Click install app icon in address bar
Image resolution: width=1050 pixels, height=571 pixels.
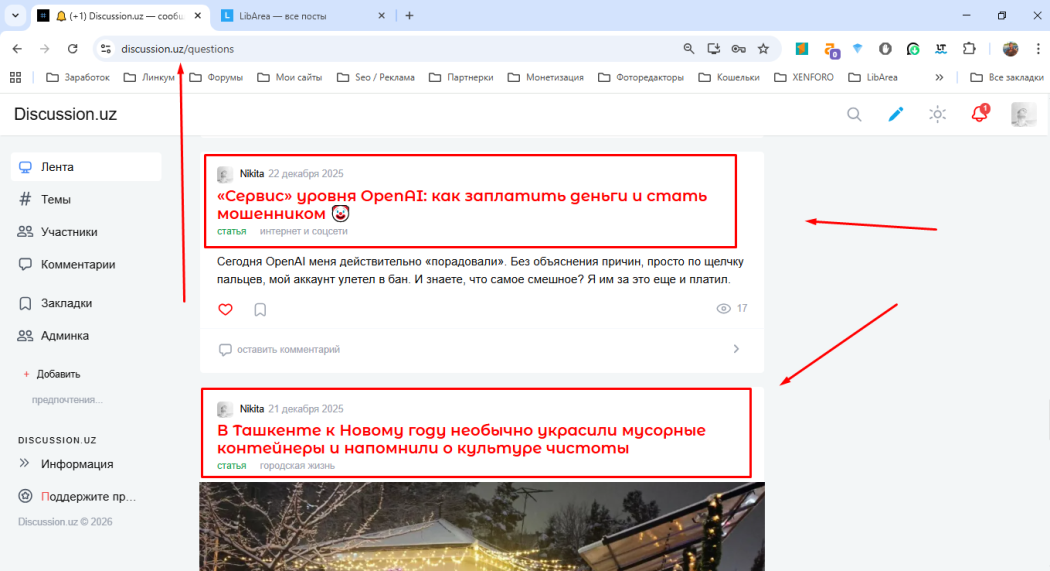click(714, 49)
